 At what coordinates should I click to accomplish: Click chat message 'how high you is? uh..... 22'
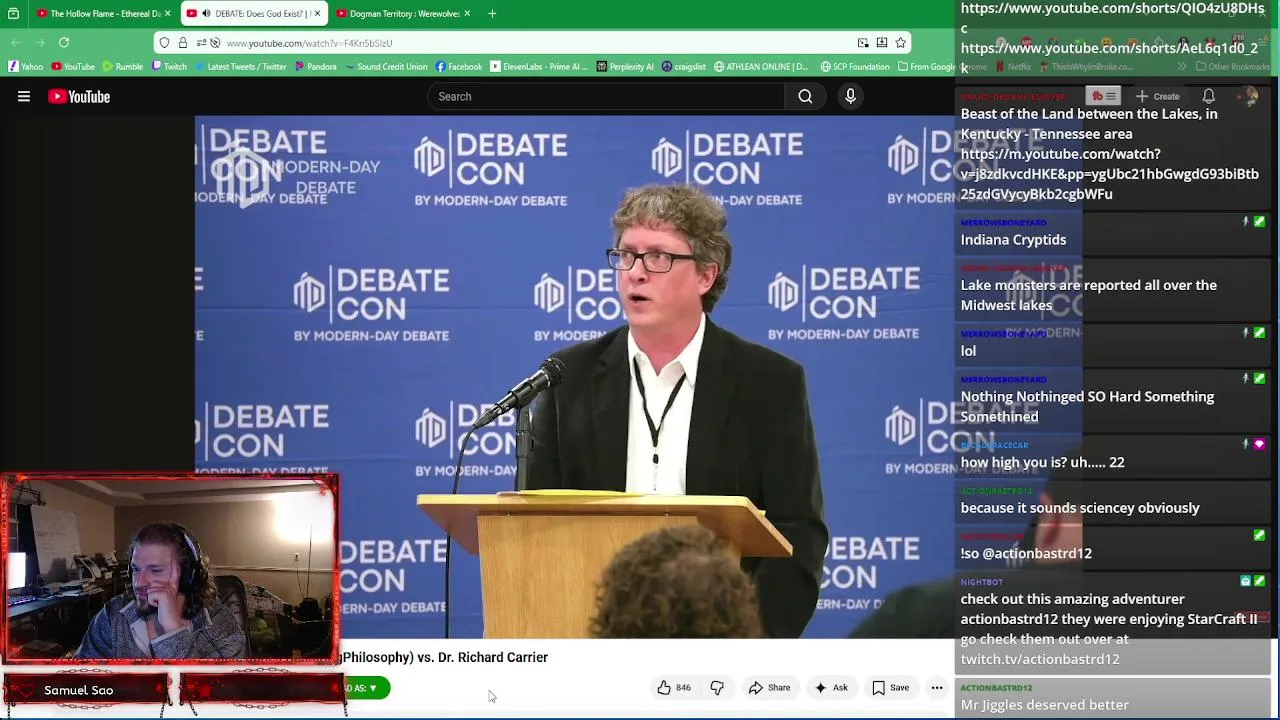1042,462
